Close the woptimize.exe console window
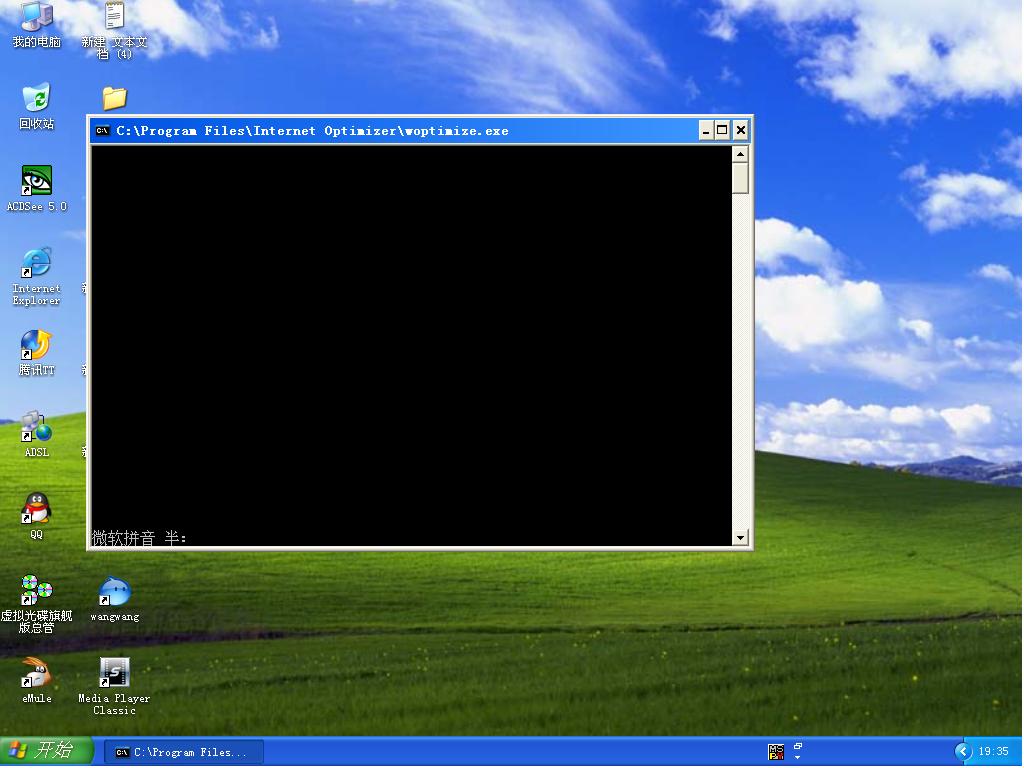The height and width of the screenshot is (768, 1024). (x=741, y=131)
